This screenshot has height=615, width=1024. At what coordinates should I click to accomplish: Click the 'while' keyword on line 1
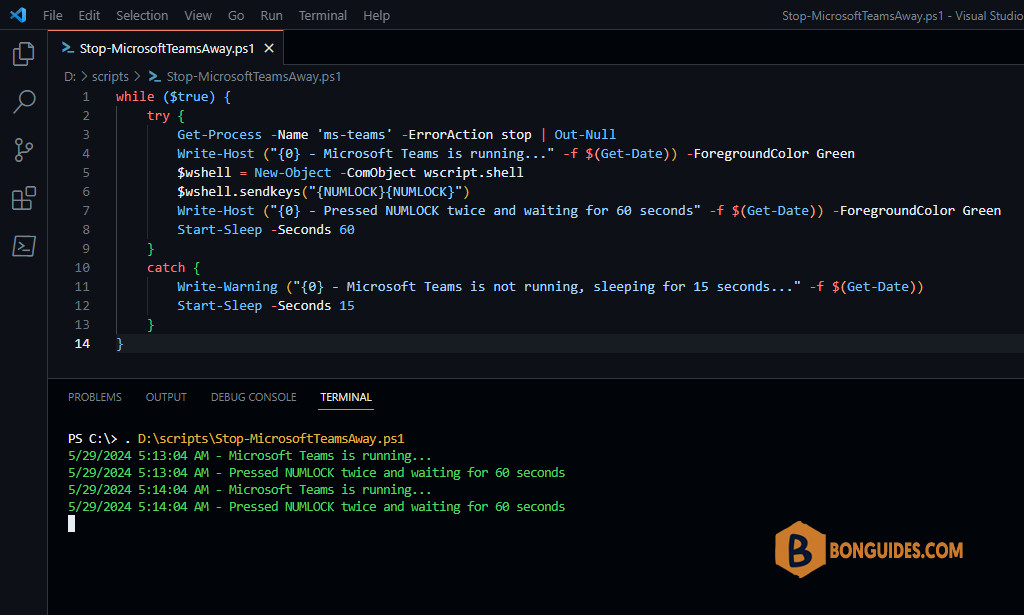coord(135,97)
